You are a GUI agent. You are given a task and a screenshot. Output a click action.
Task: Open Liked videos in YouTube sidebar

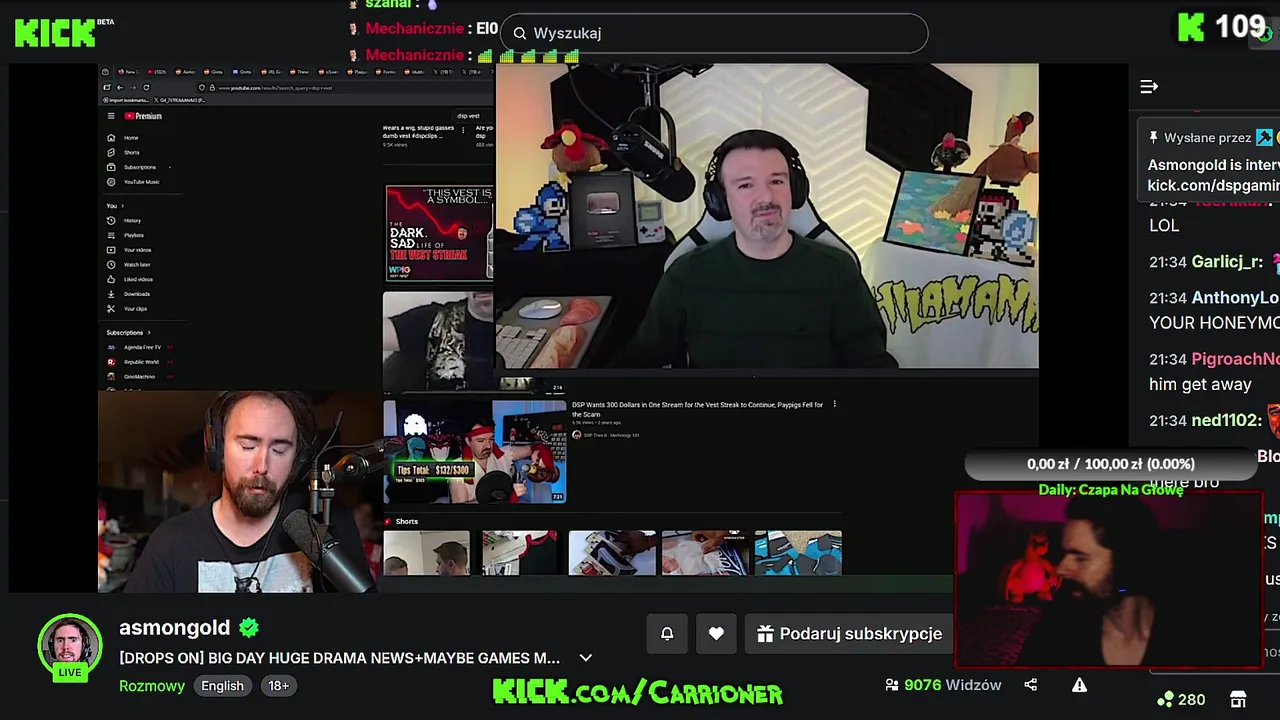pos(130,279)
